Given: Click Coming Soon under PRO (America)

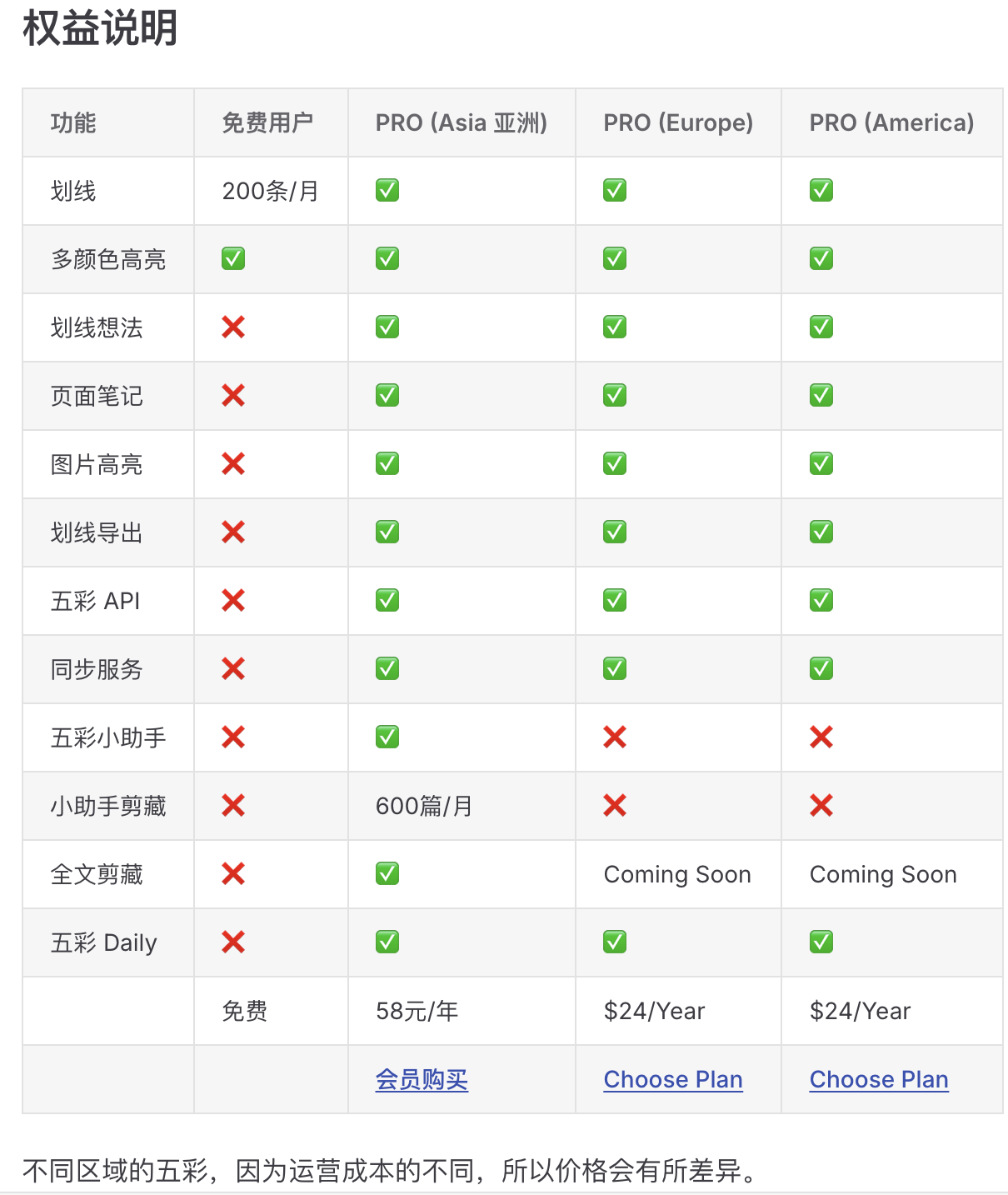Looking at the screenshot, I should 883,875.
